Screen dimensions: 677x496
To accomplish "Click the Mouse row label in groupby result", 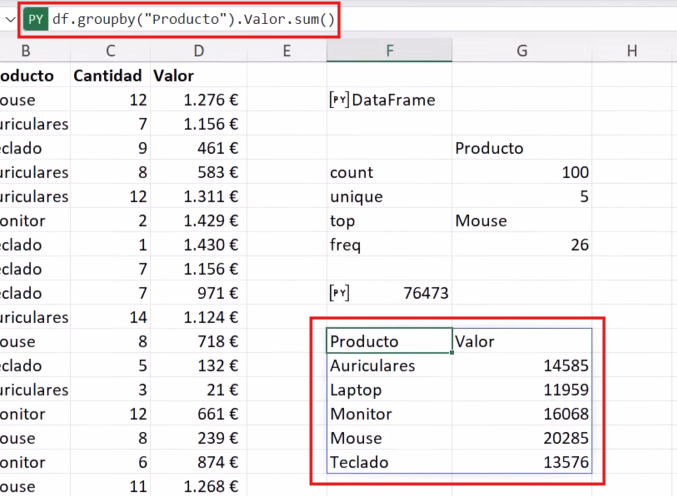I will pos(389,439).
